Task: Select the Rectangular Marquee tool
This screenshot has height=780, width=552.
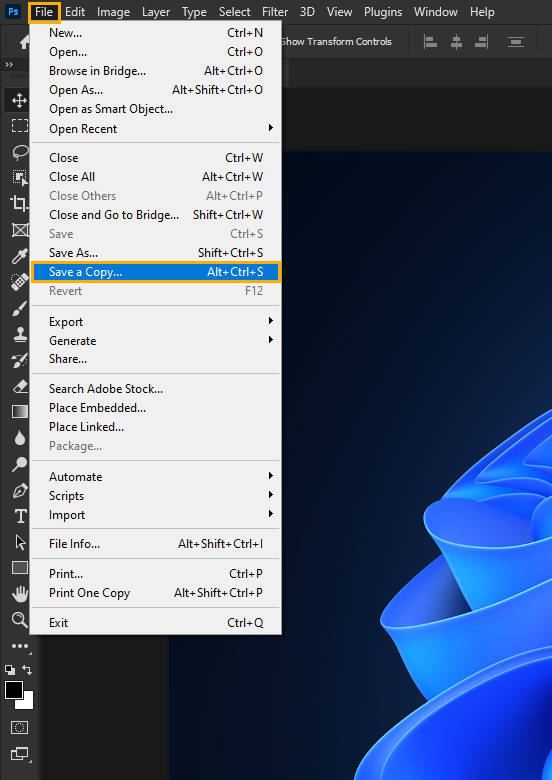Action: (x=19, y=125)
